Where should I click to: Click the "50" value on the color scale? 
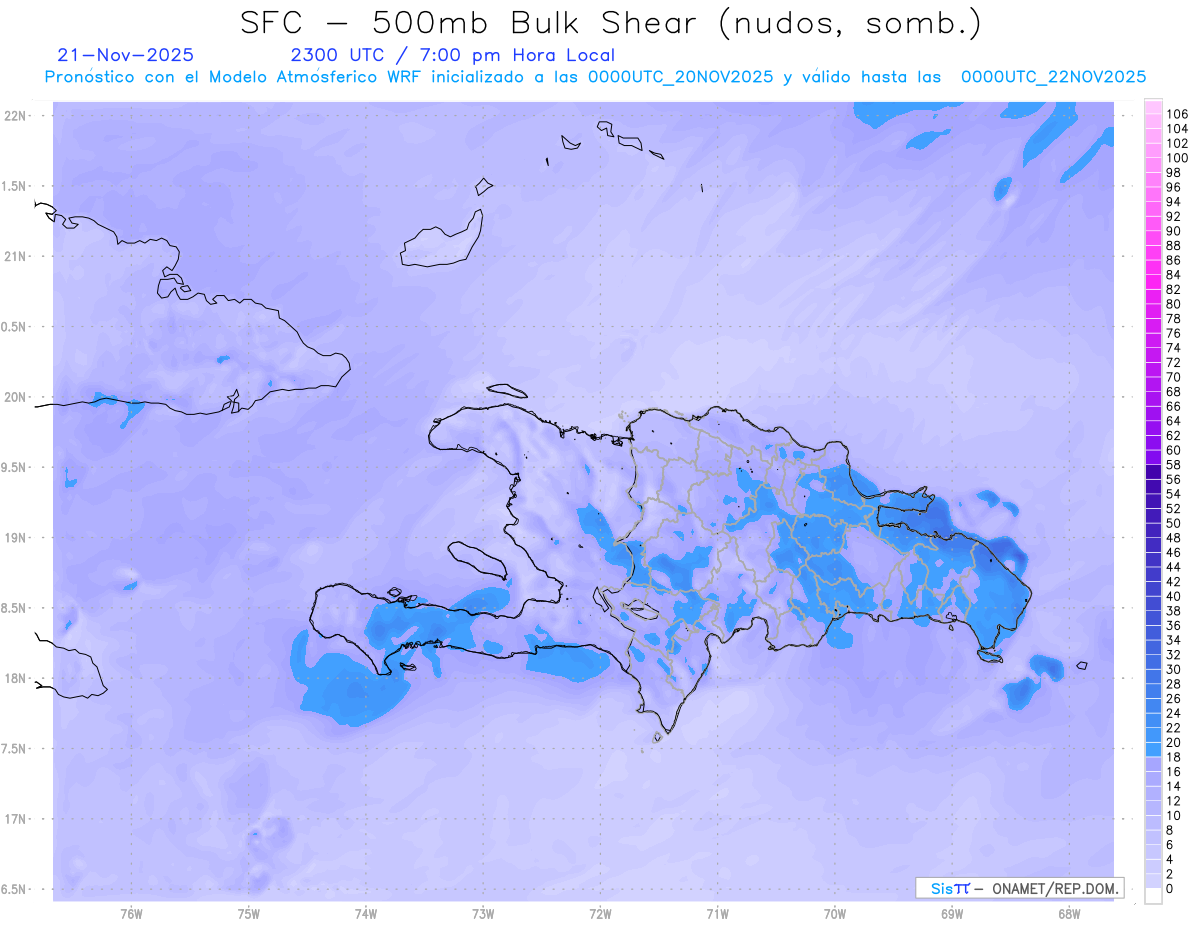(1172, 523)
